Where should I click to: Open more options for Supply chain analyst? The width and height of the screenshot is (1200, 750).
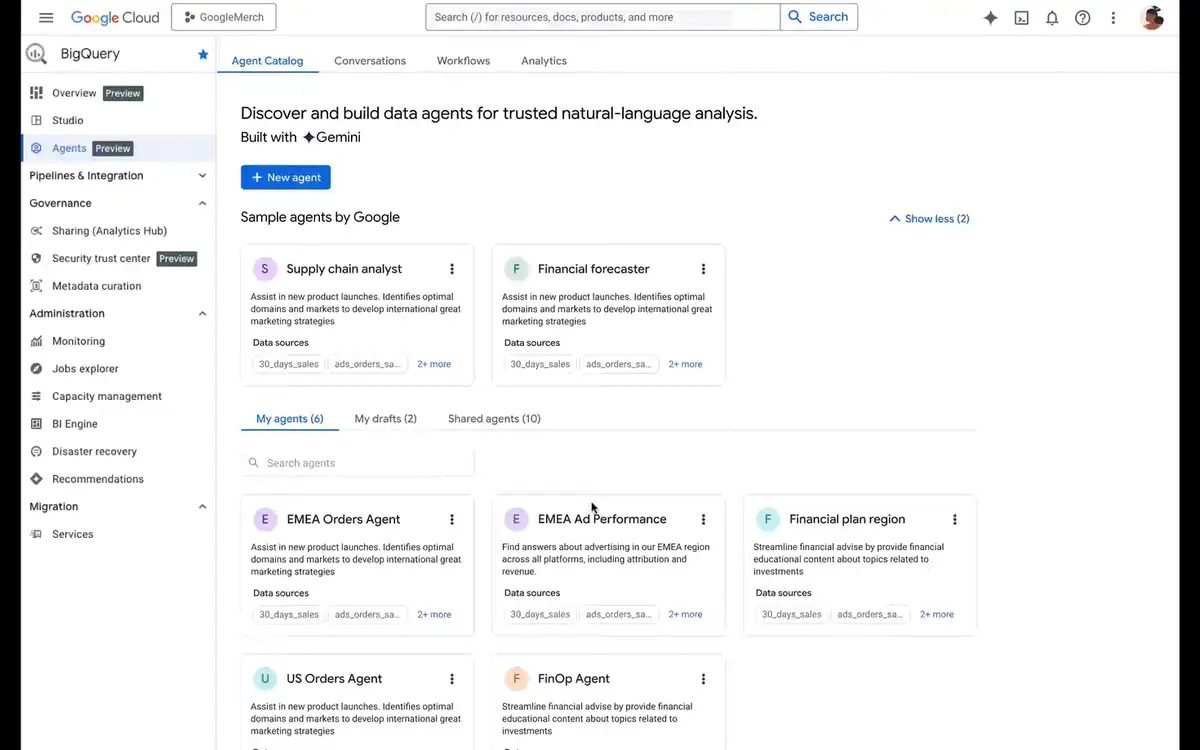tap(452, 269)
